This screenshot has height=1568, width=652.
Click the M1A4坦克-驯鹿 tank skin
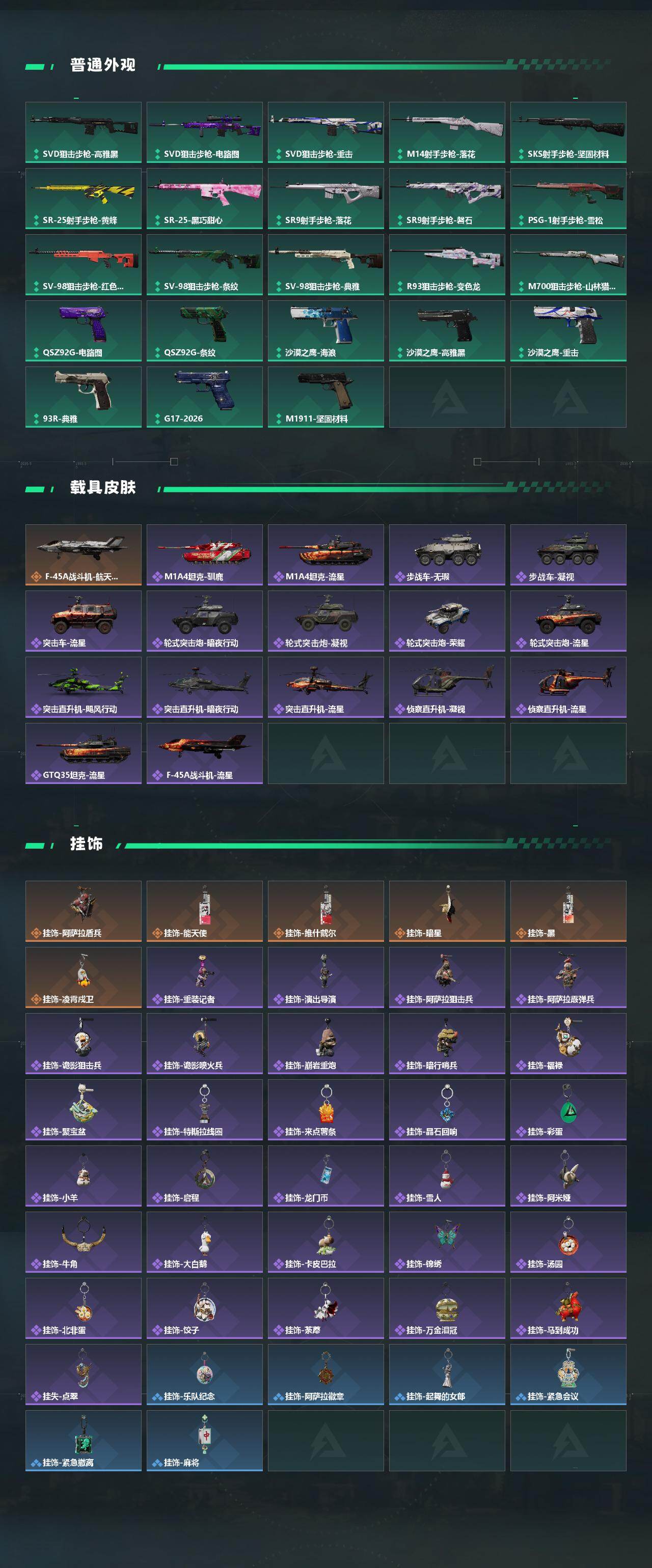(205, 555)
